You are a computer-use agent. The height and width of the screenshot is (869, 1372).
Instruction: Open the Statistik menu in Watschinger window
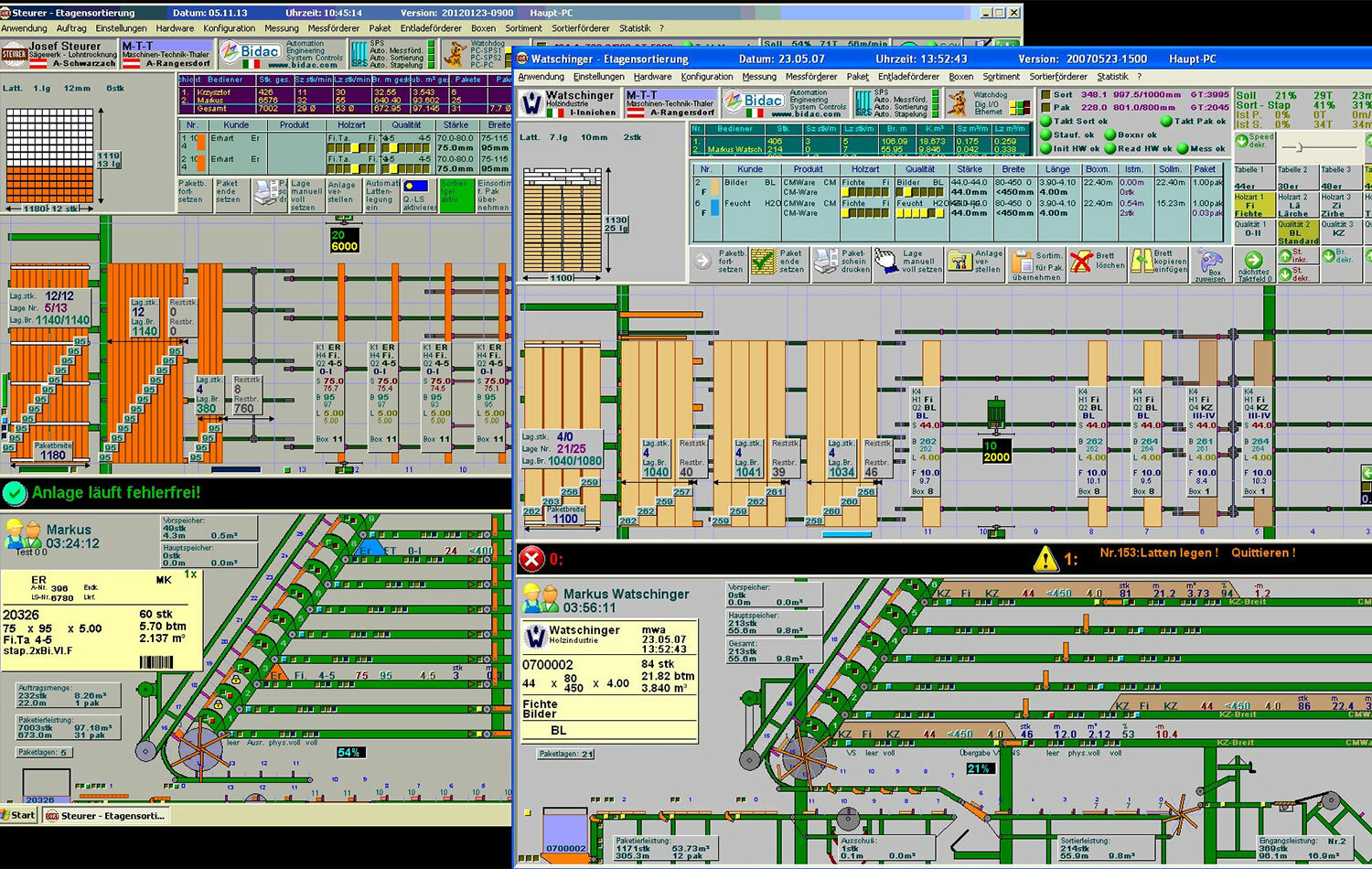click(x=1112, y=77)
